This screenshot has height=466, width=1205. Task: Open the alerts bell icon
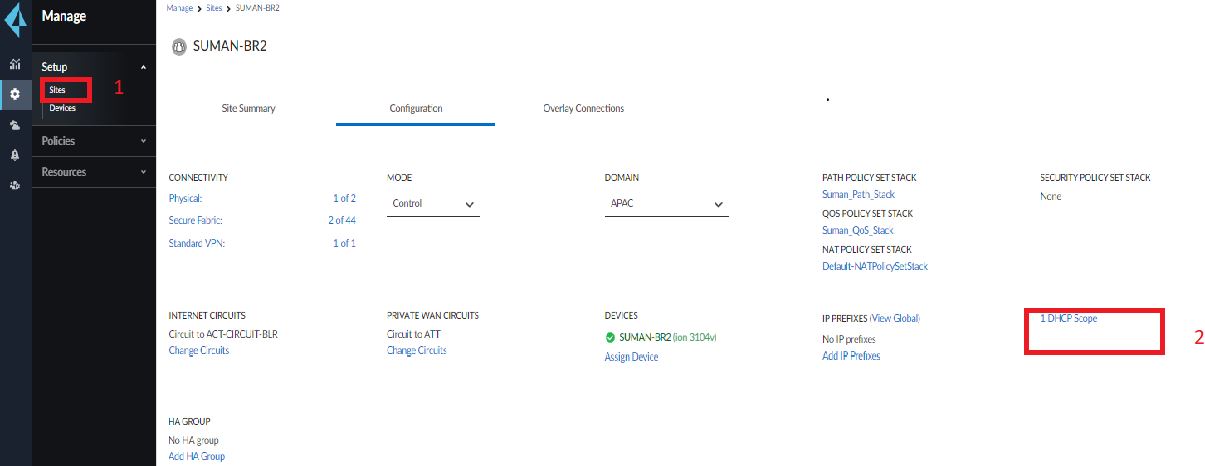pyautogui.click(x=15, y=155)
